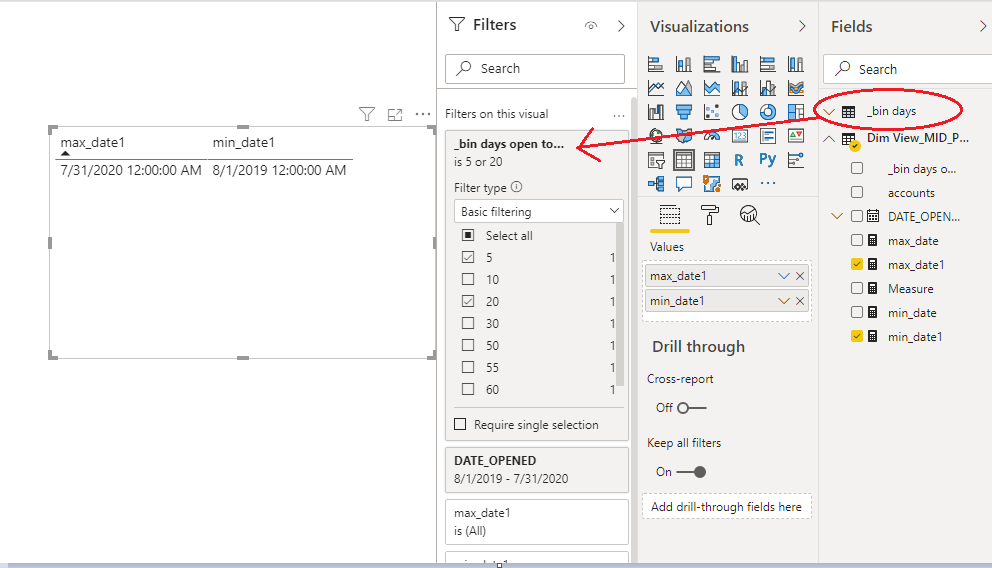Toggle the Select all checkbox
This screenshot has width=992, height=568.
pos(468,235)
